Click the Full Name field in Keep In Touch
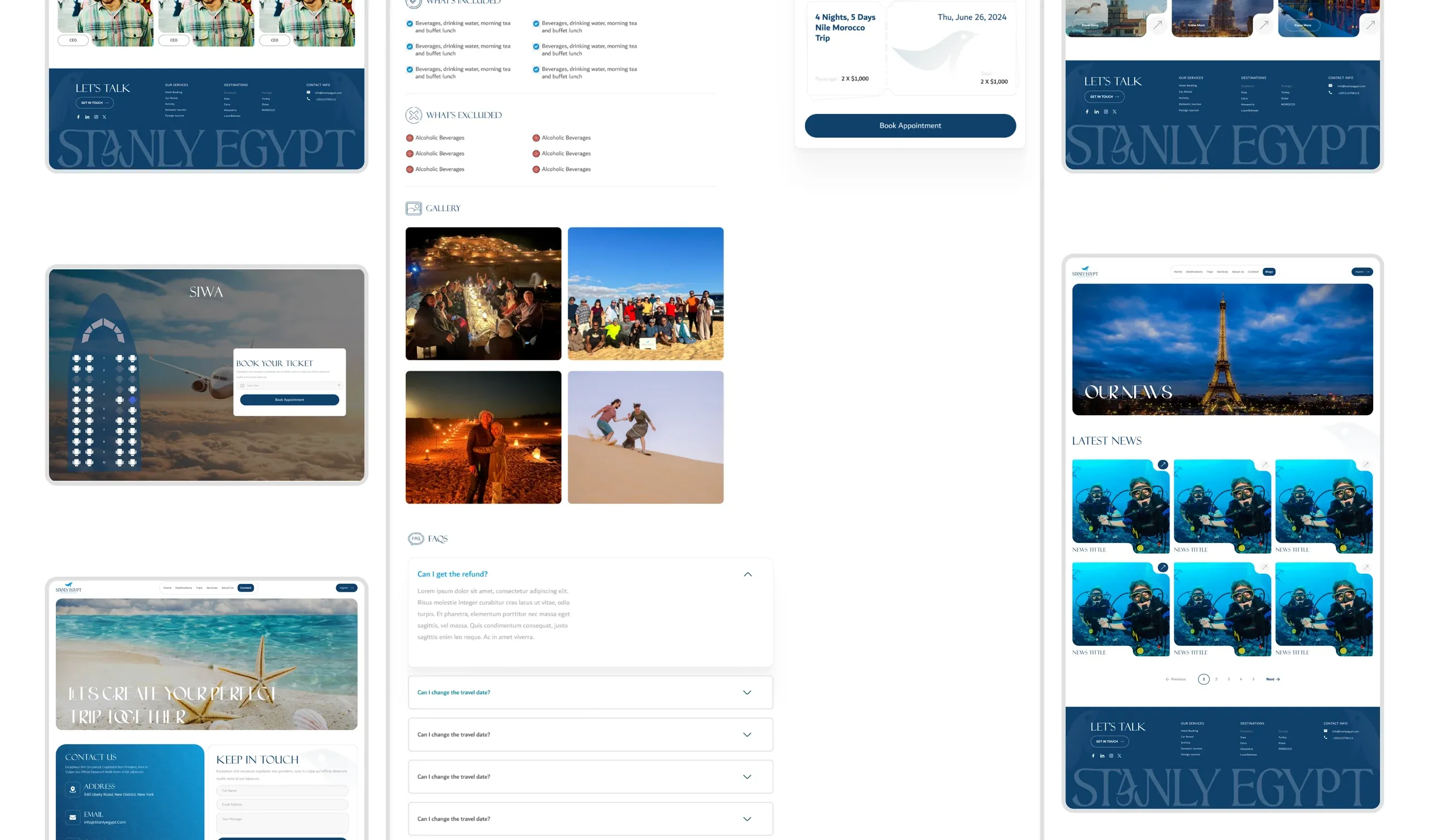The image size is (1429, 840). tap(282, 790)
